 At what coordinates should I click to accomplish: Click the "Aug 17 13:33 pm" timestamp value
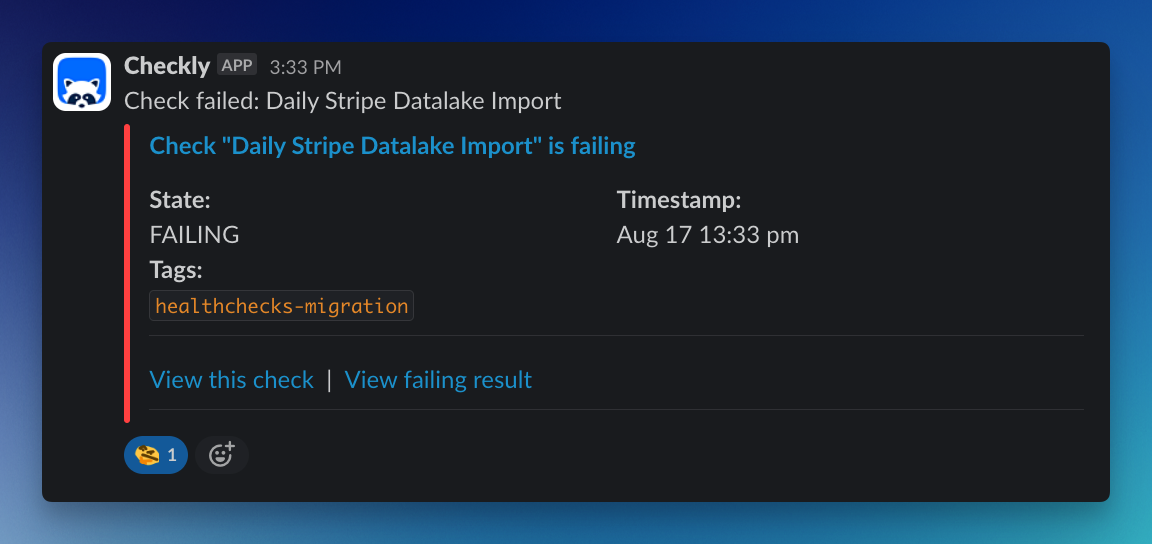click(x=707, y=235)
